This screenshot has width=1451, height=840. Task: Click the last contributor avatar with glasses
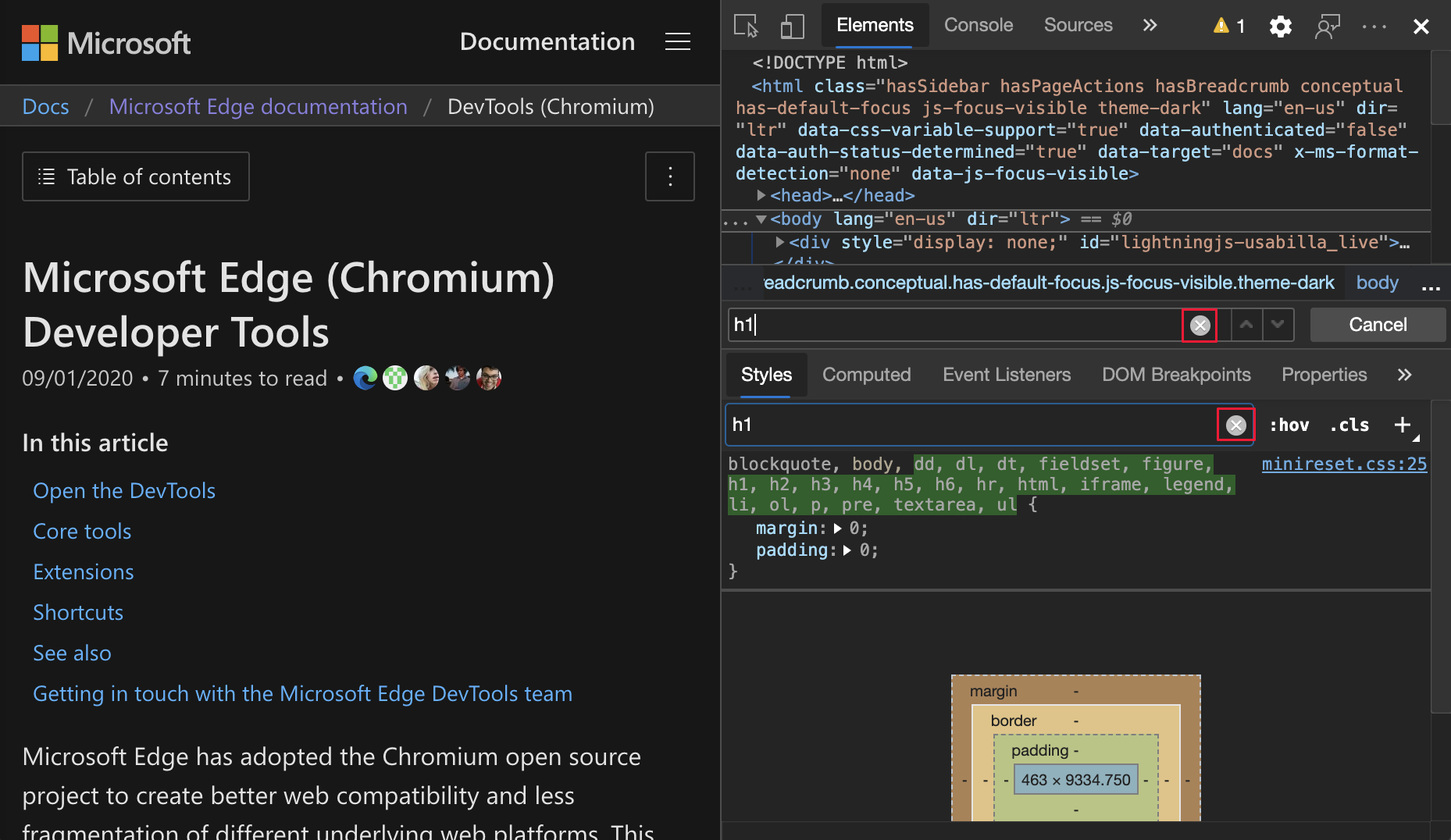489,378
